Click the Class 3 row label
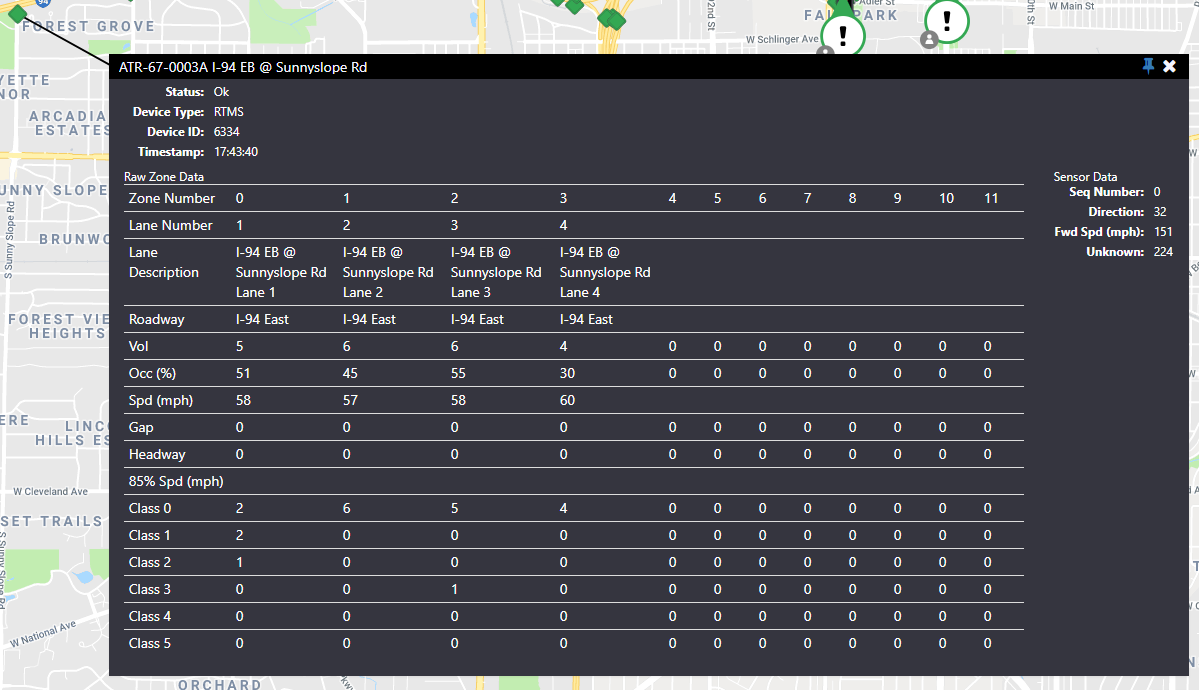Screen dimensions: 1199x690 150,589
